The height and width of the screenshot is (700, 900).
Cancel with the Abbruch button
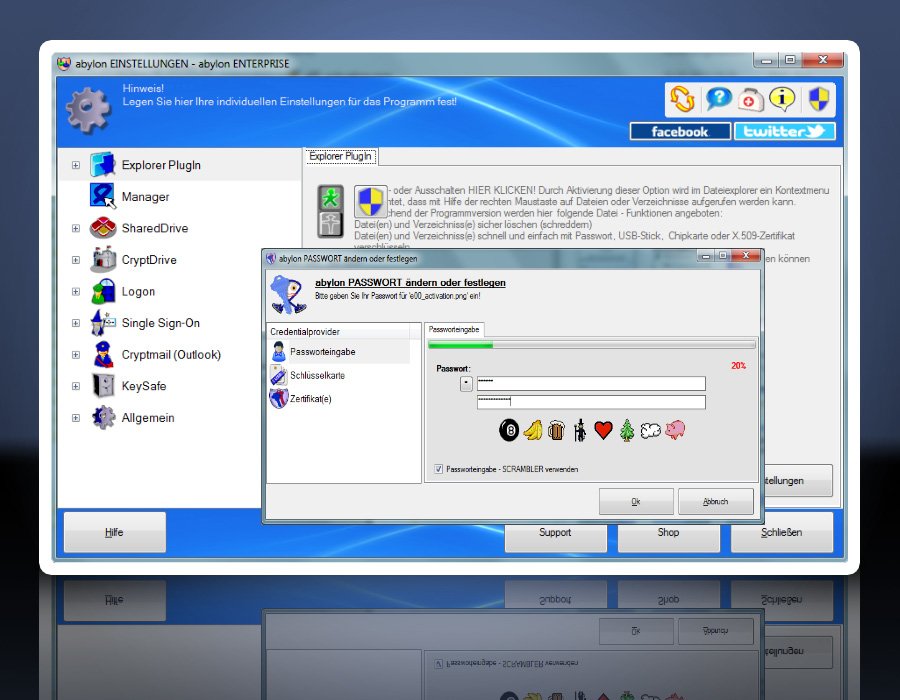point(715,501)
